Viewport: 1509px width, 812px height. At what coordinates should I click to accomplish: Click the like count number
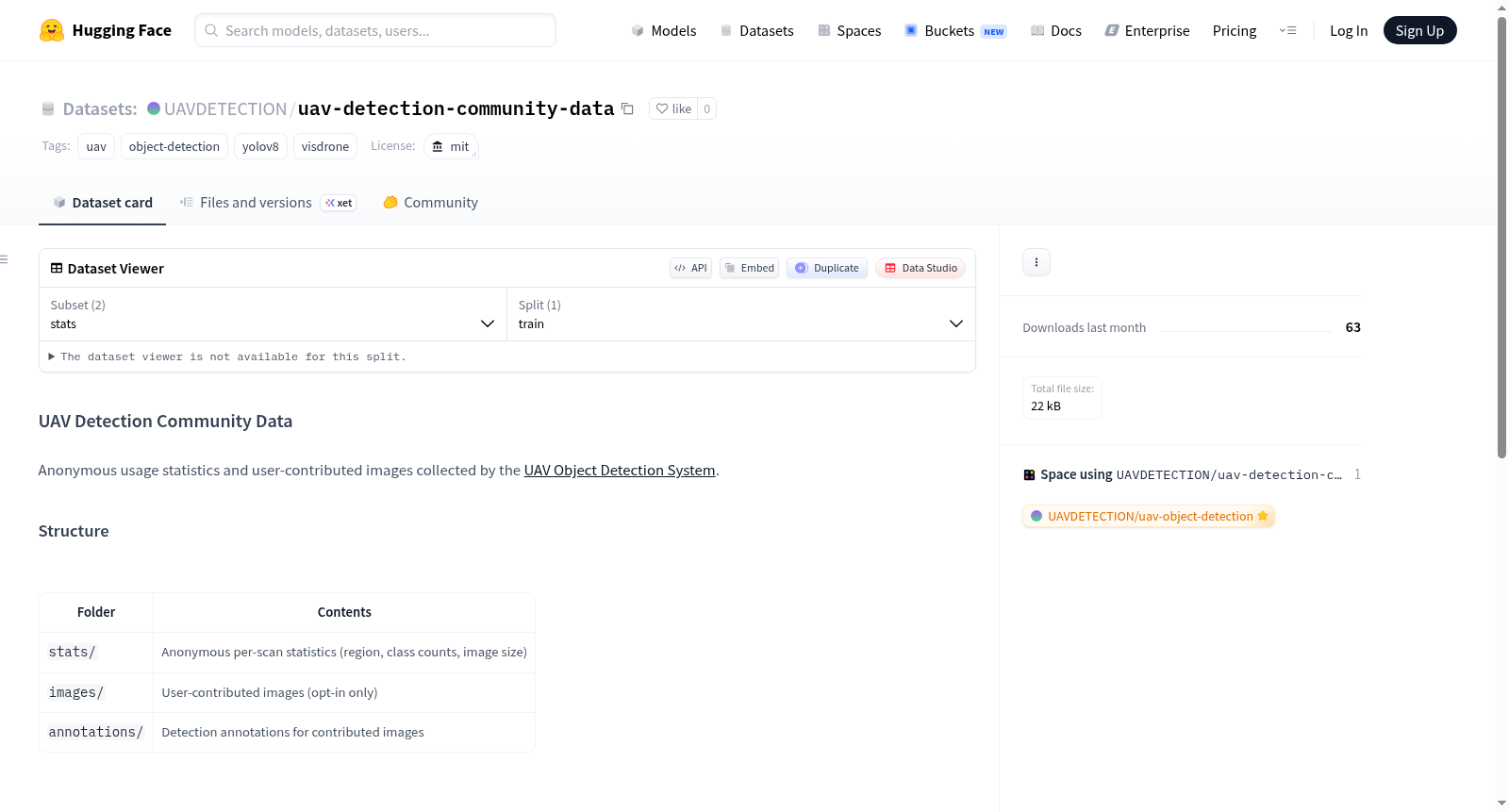click(707, 108)
